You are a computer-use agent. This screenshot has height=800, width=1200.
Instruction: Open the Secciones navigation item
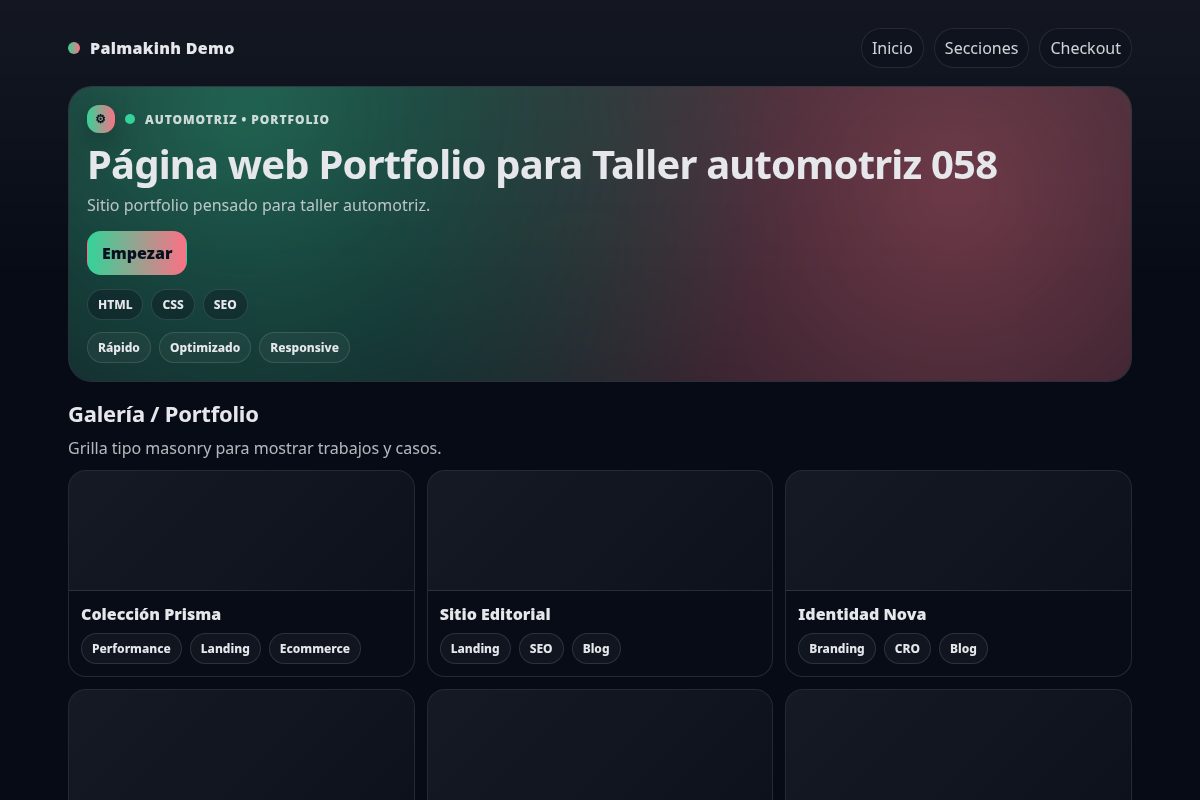(x=981, y=47)
